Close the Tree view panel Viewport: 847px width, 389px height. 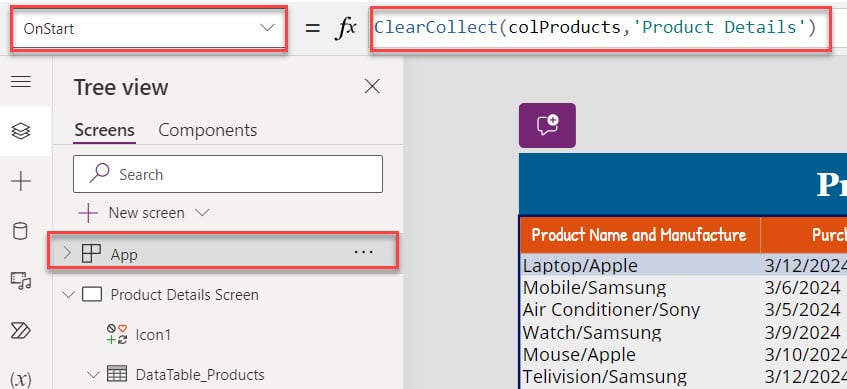tap(372, 86)
